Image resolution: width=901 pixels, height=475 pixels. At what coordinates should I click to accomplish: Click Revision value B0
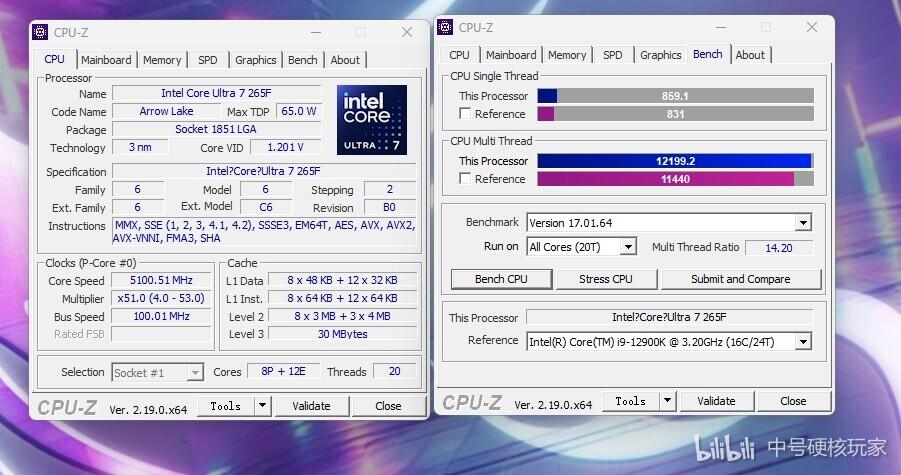tap(390, 207)
